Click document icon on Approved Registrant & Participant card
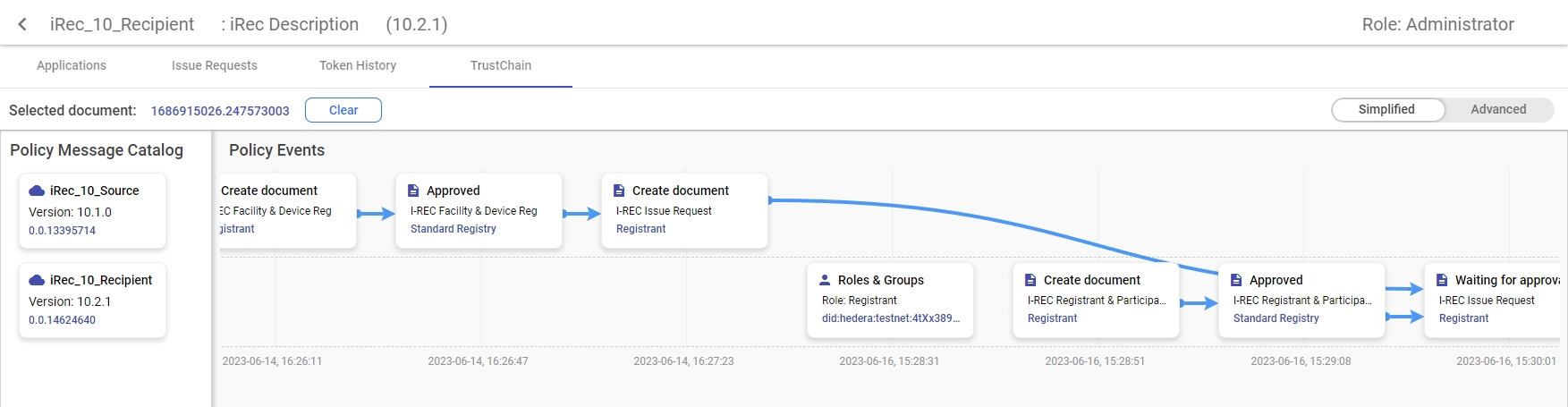1568x407 pixels. [1236, 280]
